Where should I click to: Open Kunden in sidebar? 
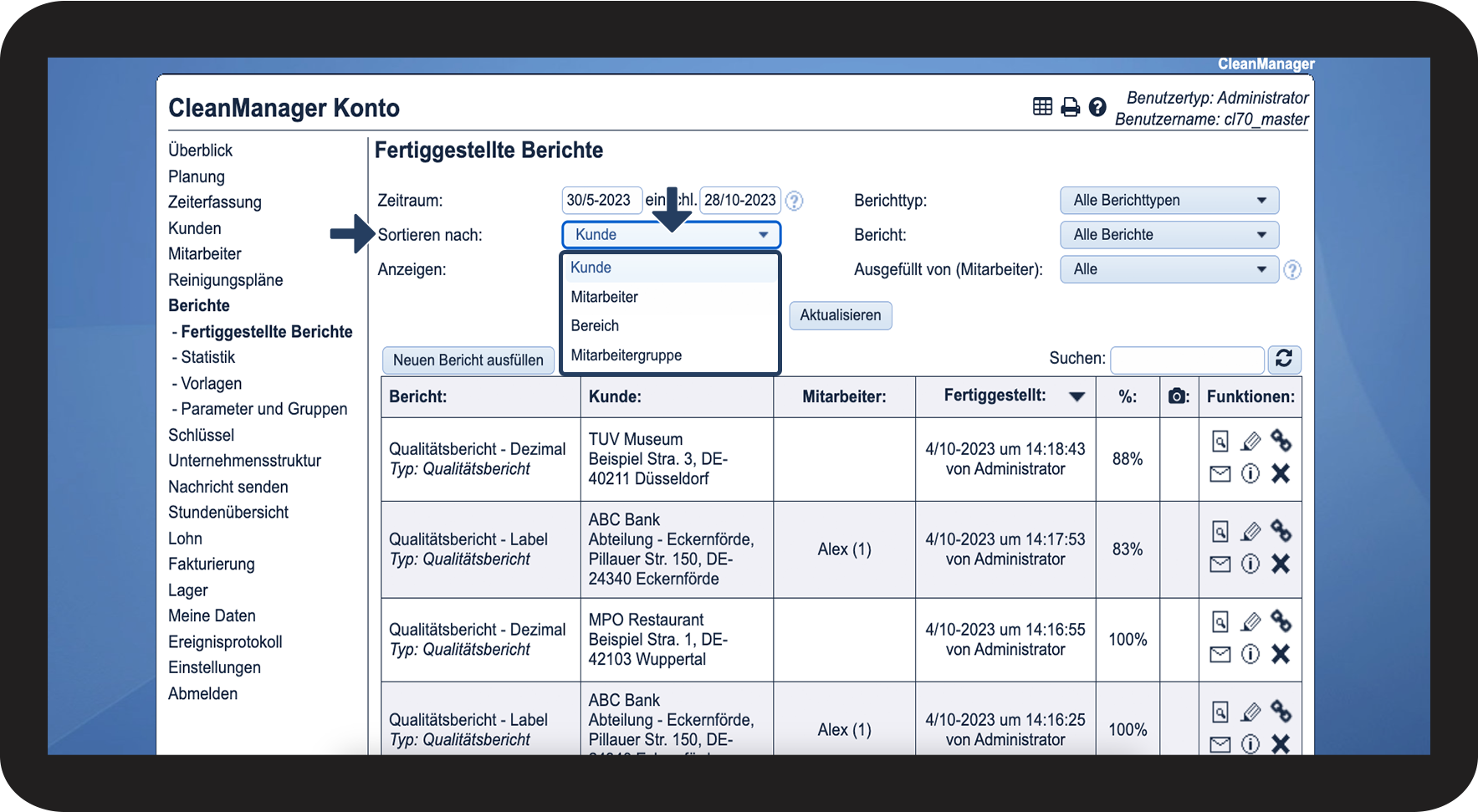pos(195,228)
